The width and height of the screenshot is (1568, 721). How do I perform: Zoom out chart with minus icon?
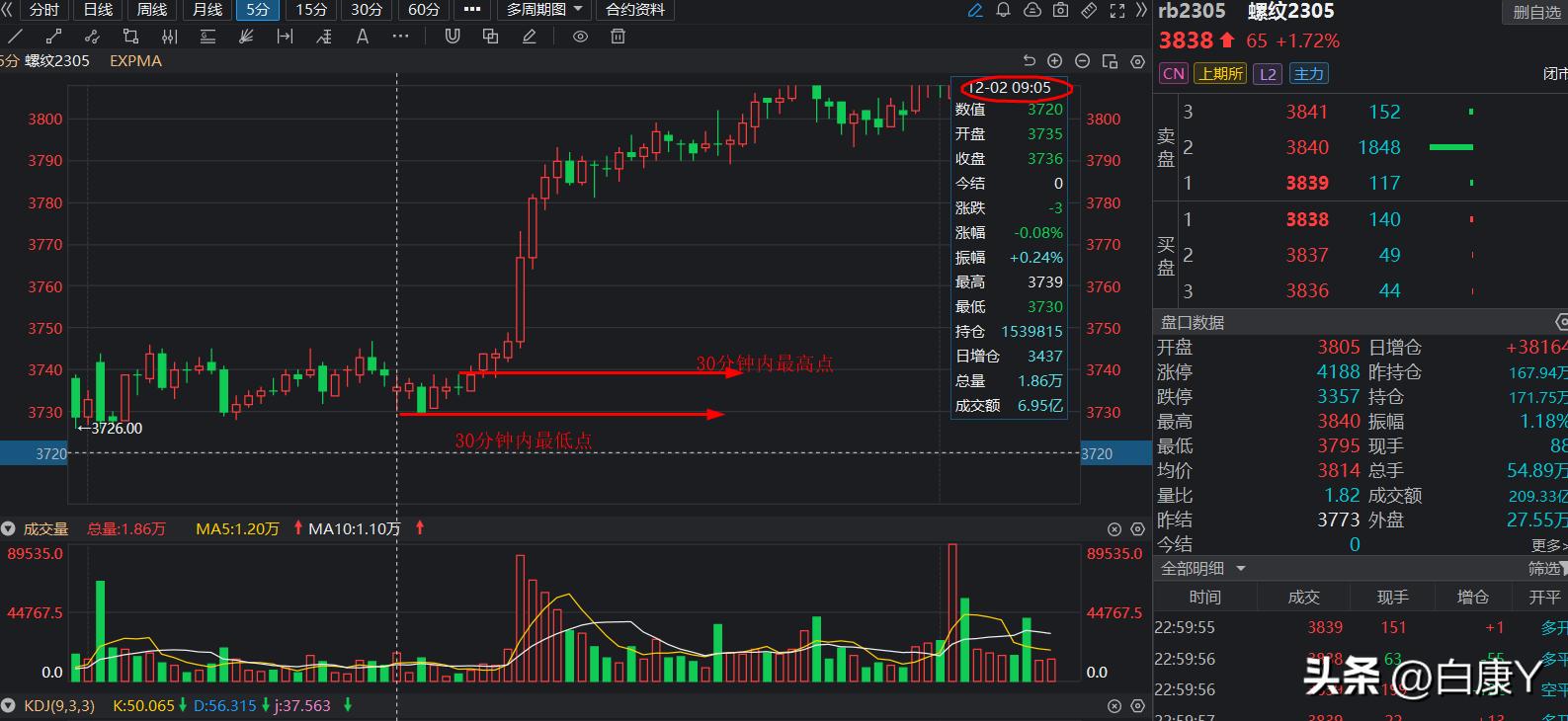(x=1082, y=61)
